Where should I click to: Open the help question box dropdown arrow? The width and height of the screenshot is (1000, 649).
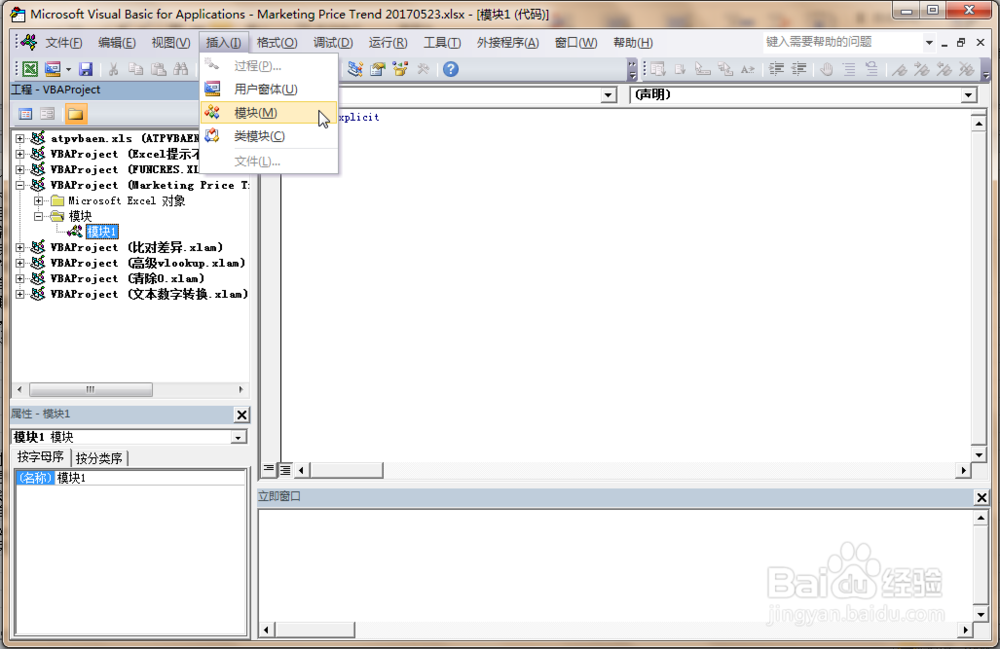pyautogui.click(x=929, y=43)
